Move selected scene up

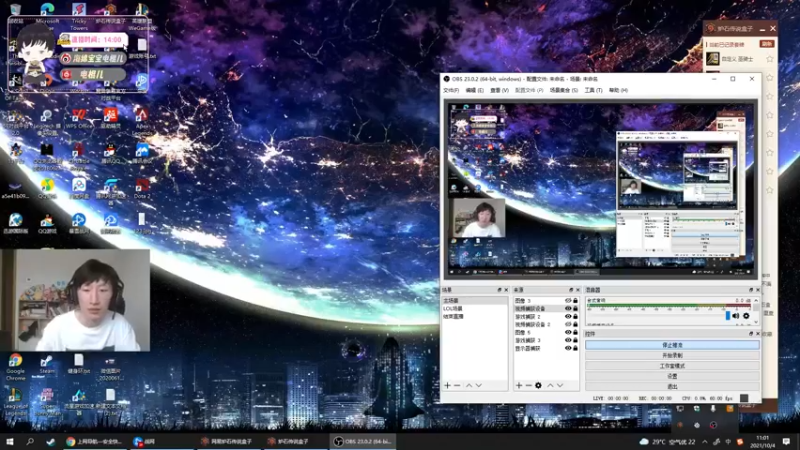click(x=469, y=386)
